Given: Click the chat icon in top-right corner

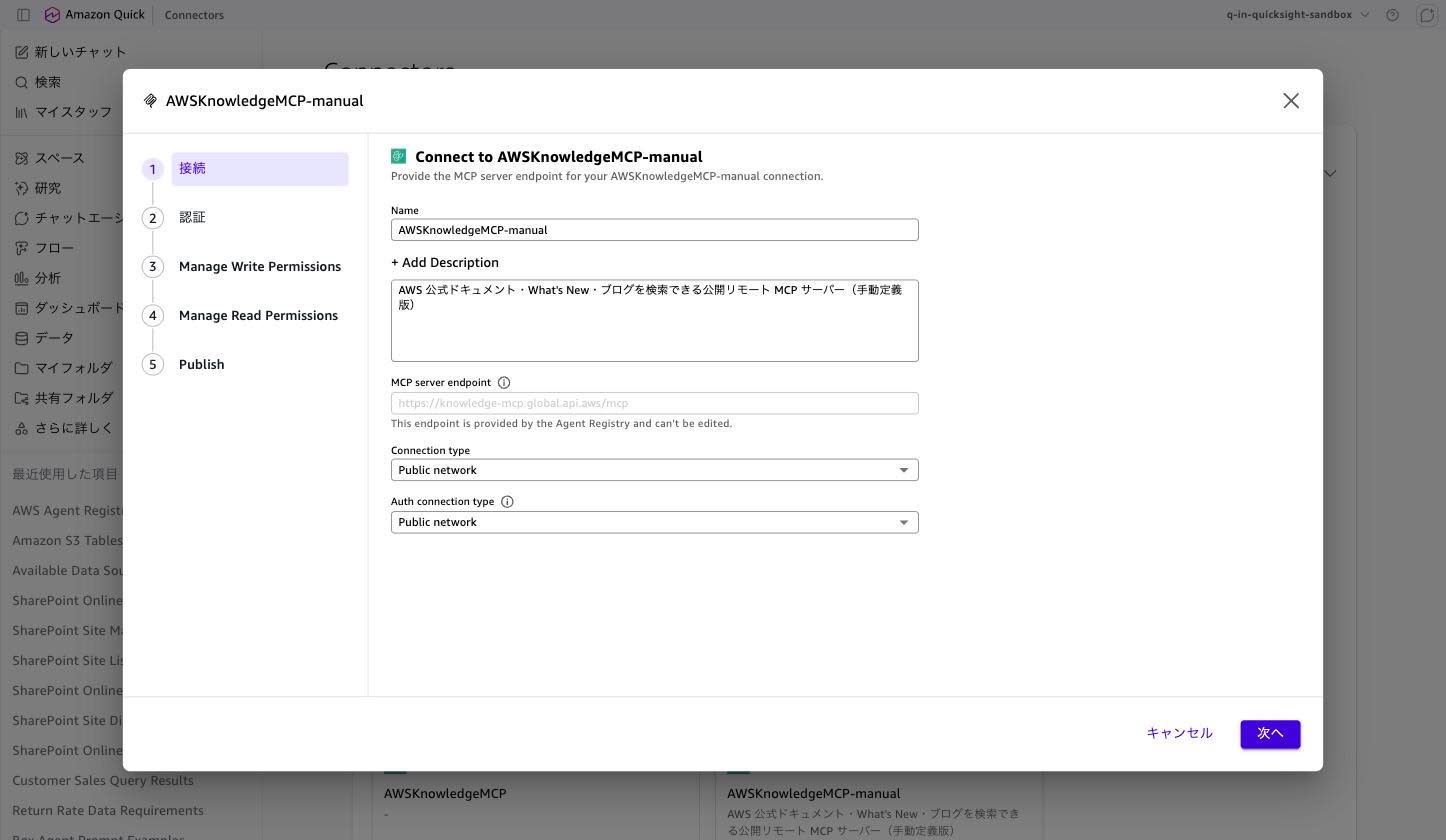Looking at the screenshot, I should pos(1427,15).
